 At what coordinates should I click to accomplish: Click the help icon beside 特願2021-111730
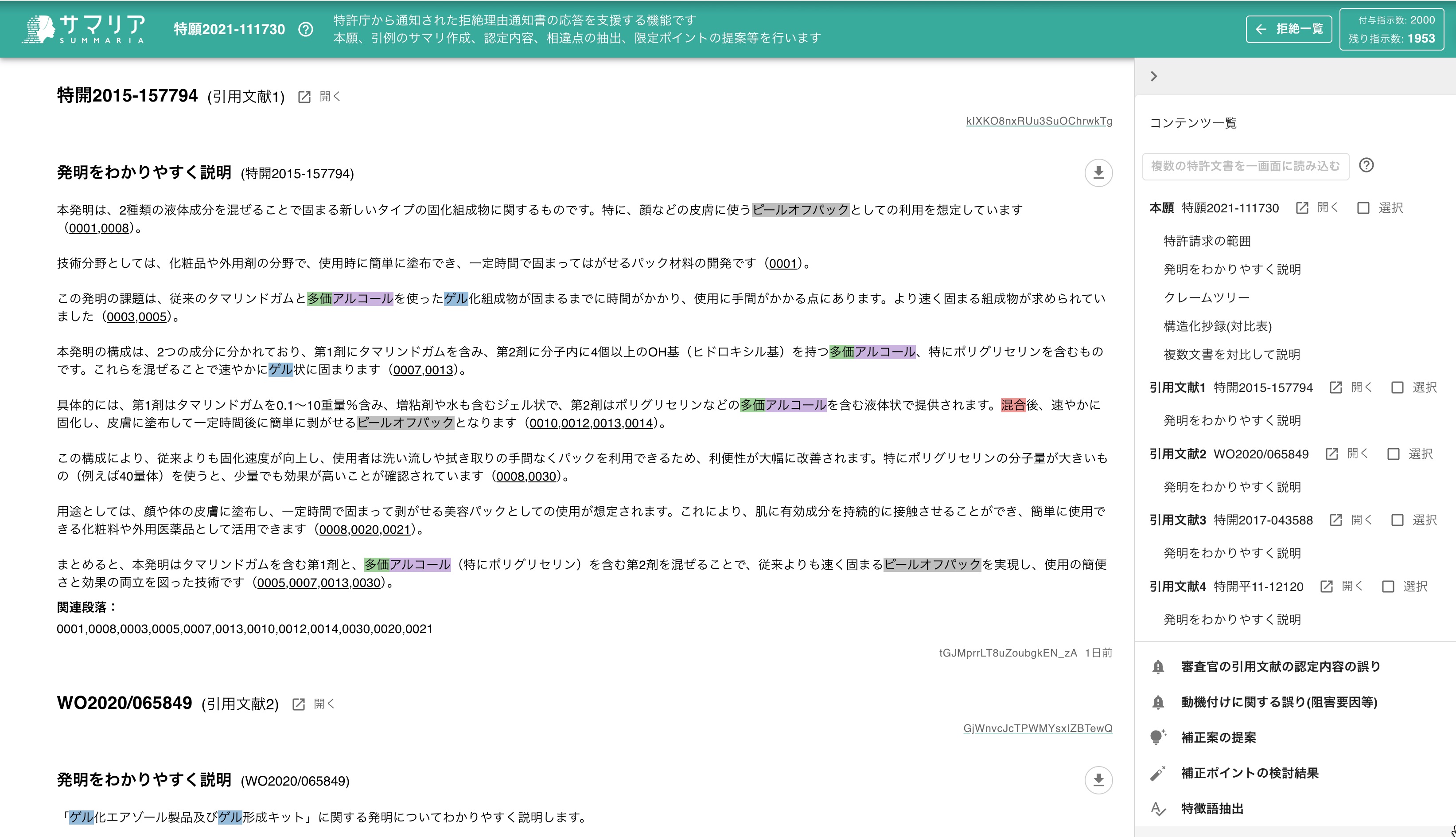tap(304, 29)
